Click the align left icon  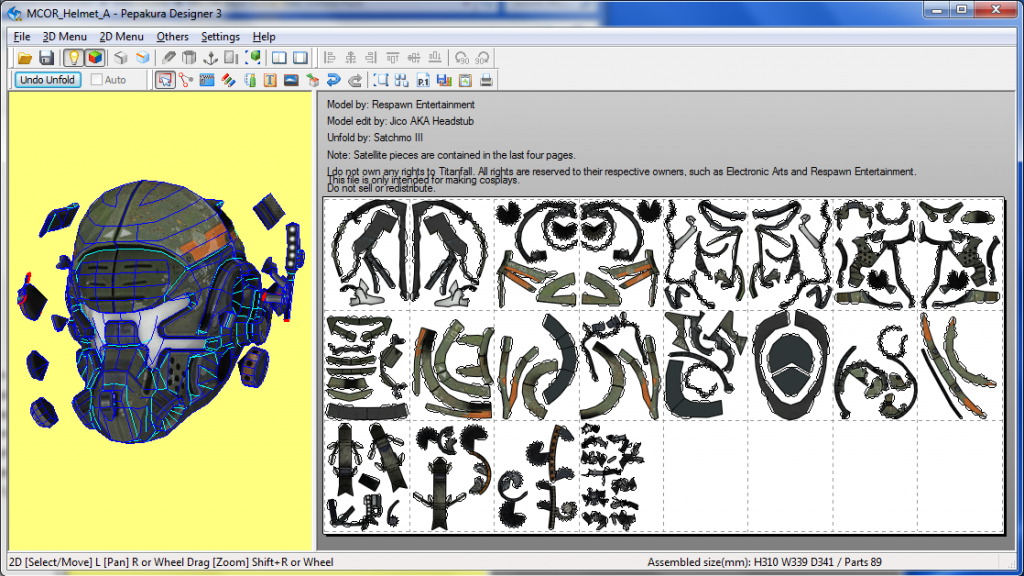pos(330,58)
